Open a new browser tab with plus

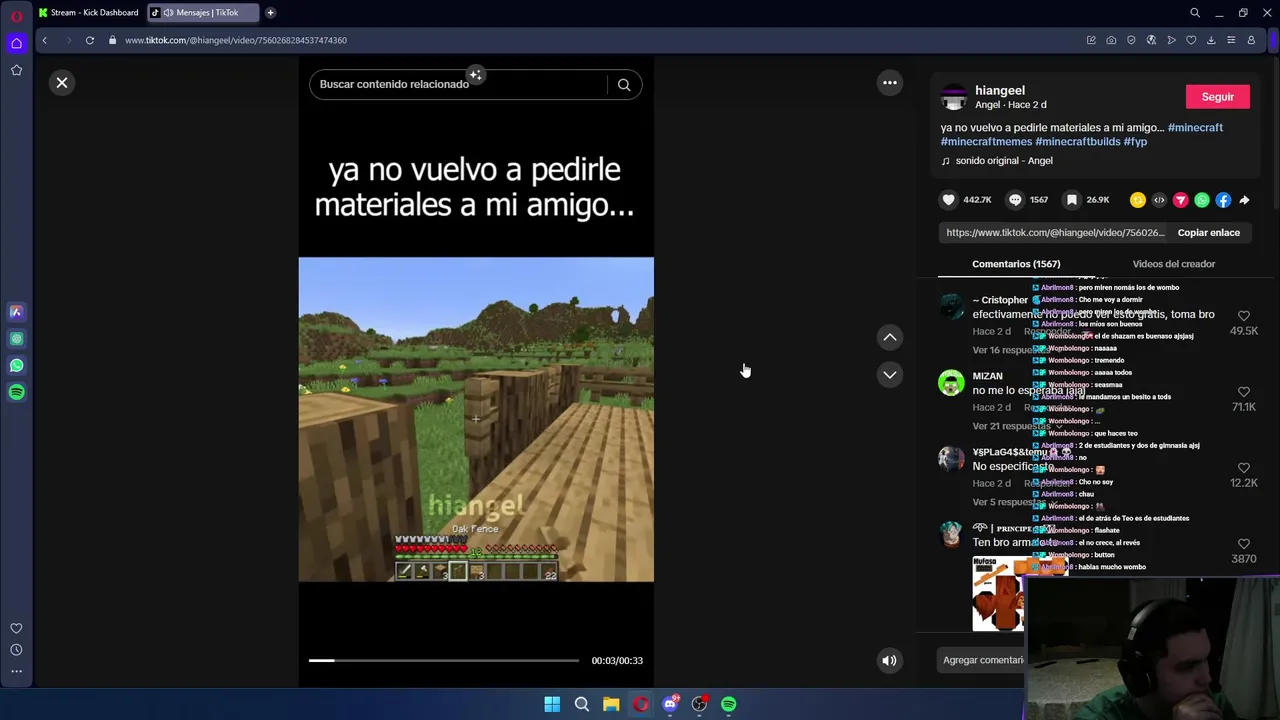(270, 13)
